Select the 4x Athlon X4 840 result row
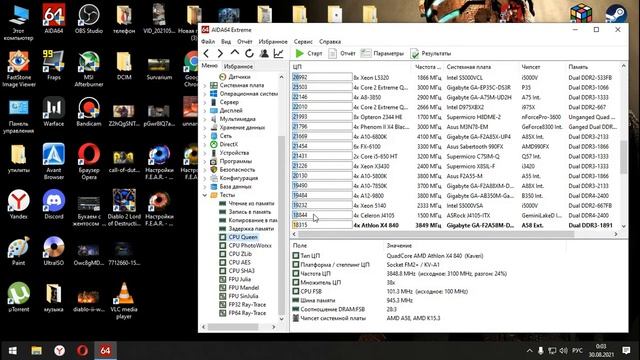 click(454, 225)
